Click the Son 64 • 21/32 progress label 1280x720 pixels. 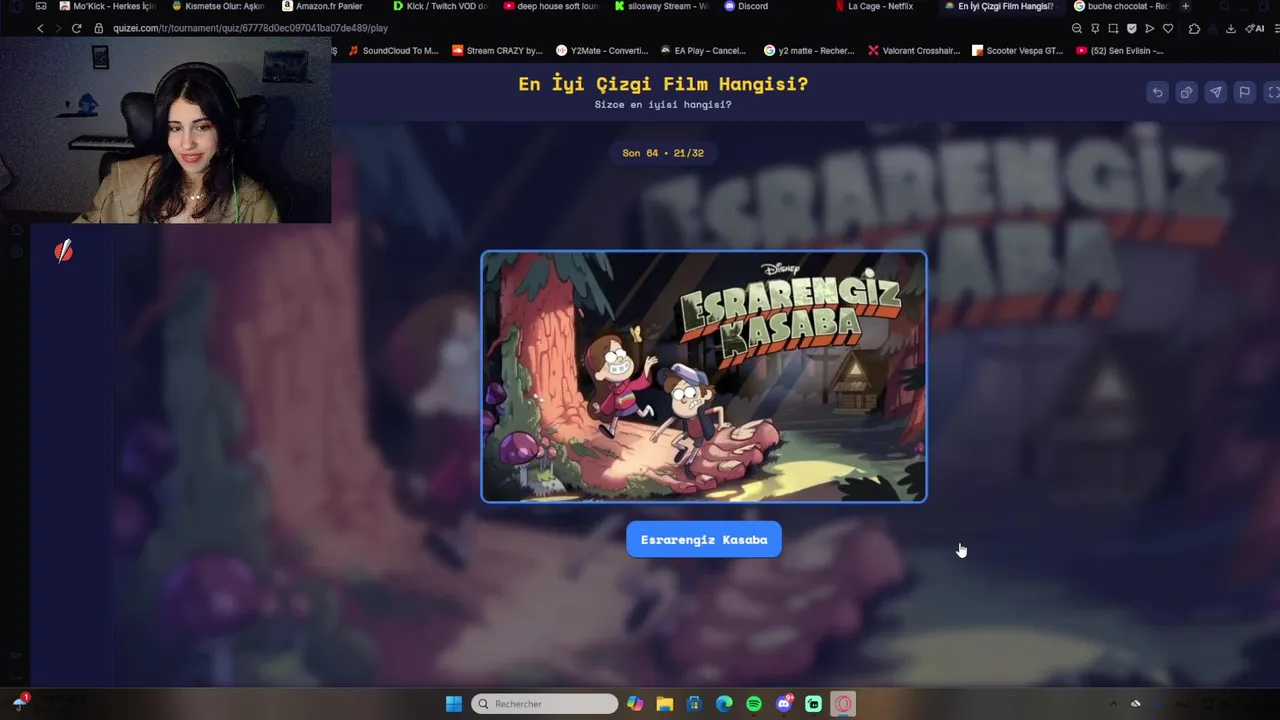663,153
